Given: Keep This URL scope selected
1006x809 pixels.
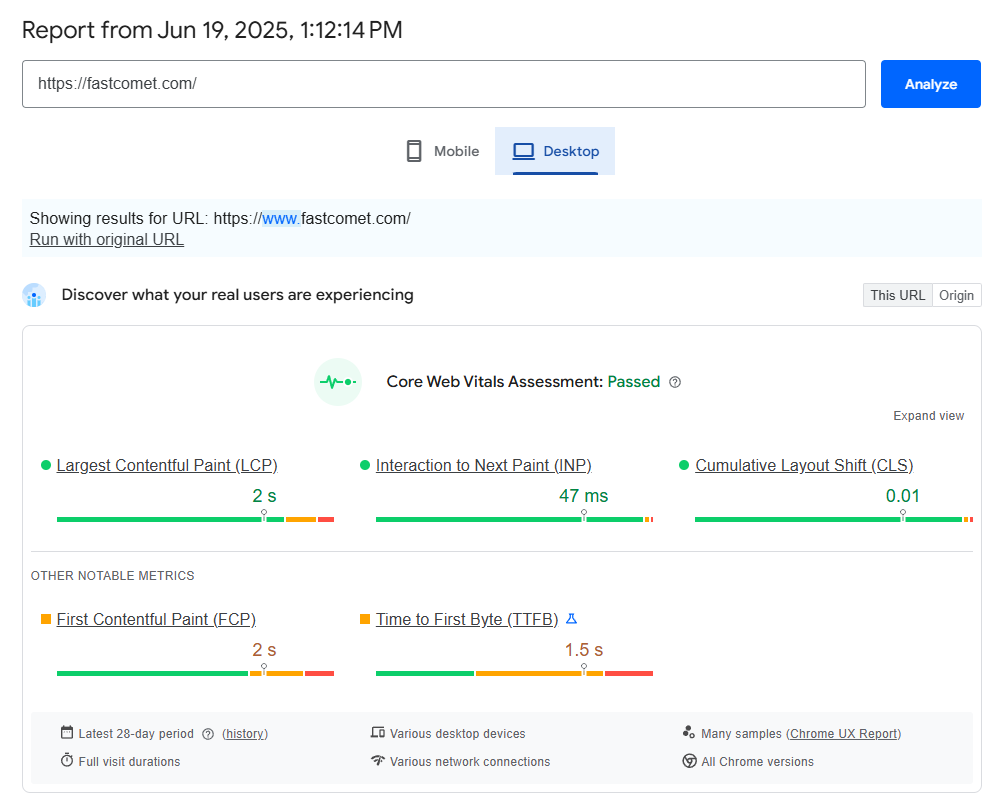Looking at the screenshot, I should tap(897, 294).
